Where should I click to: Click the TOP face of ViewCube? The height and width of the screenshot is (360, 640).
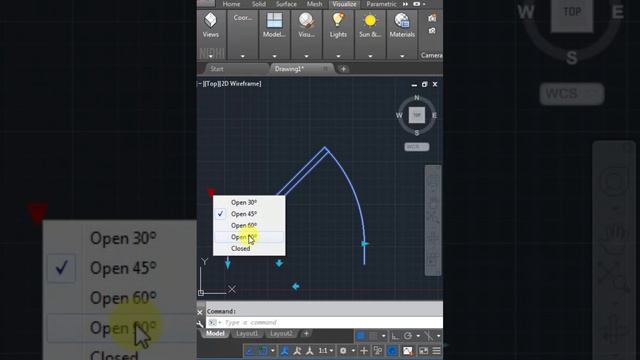pos(417,115)
